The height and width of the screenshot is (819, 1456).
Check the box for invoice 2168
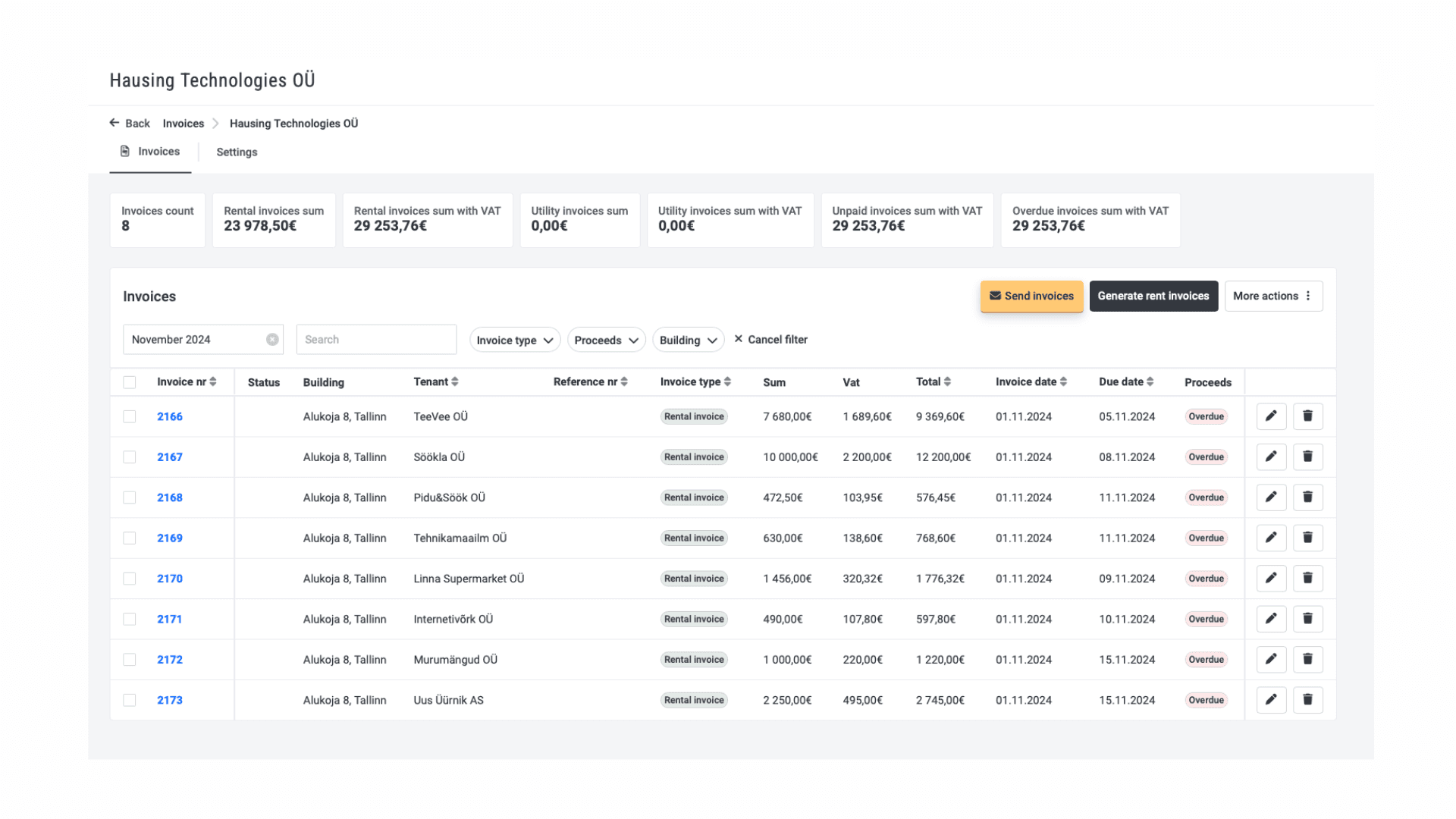tap(130, 497)
